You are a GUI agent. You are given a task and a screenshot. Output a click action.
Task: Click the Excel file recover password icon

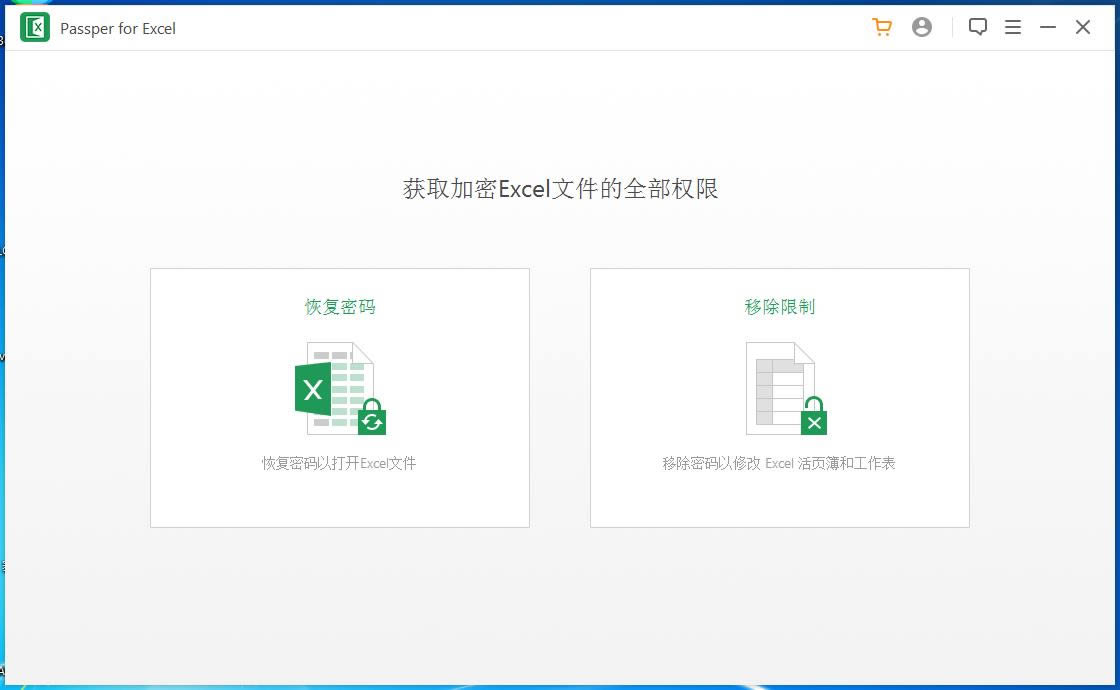(340, 389)
